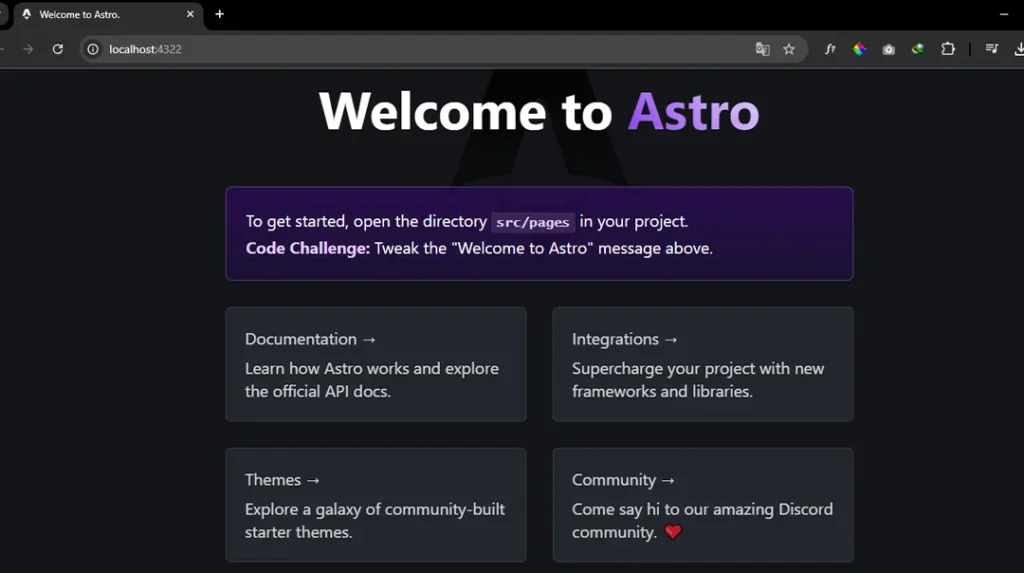View site information for localhost

93,49
